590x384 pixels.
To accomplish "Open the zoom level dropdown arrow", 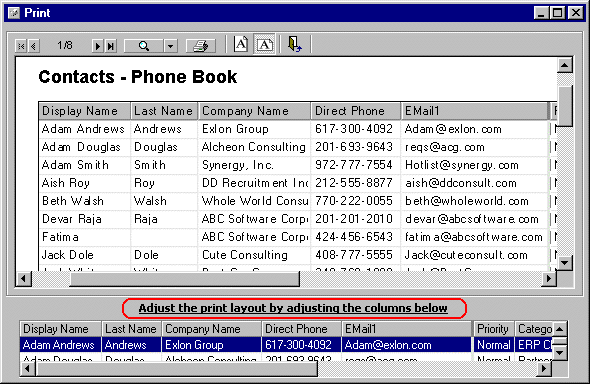I will 170,46.
